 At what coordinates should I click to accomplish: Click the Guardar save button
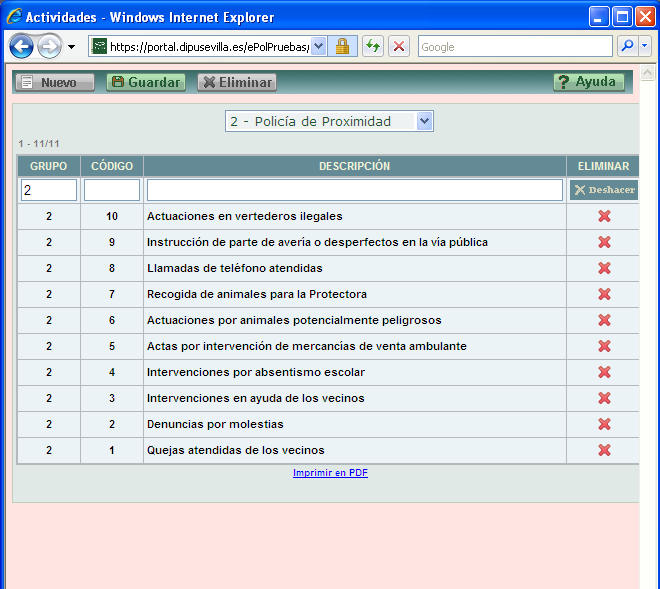pyautogui.click(x=146, y=82)
